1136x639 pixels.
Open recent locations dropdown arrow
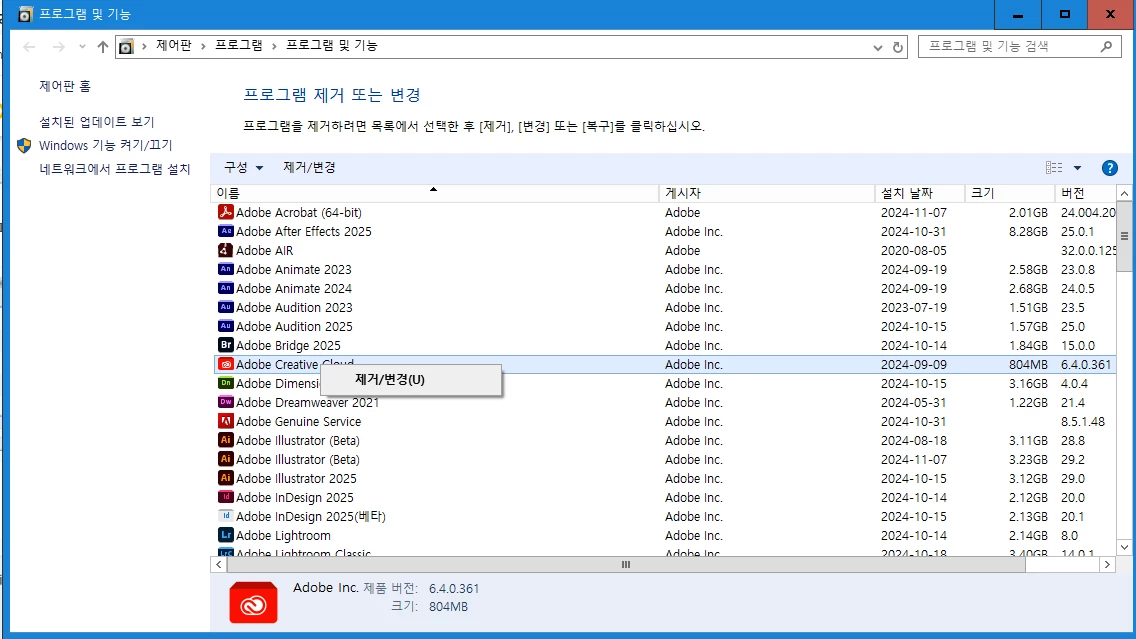pyautogui.click(x=82, y=46)
